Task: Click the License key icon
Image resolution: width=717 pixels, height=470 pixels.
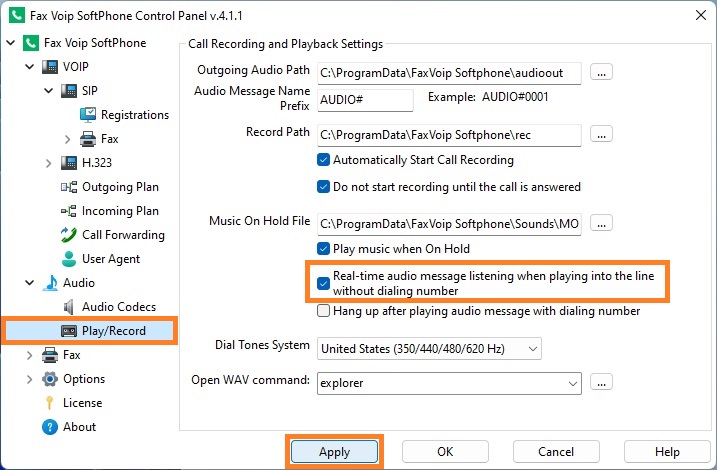Action: 50,403
